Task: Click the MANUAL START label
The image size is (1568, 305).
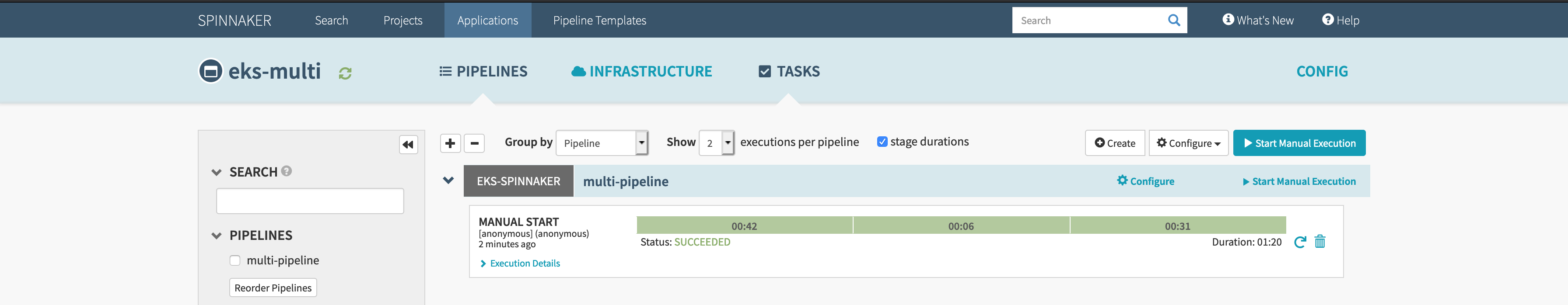Action: [x=518, y=222]
